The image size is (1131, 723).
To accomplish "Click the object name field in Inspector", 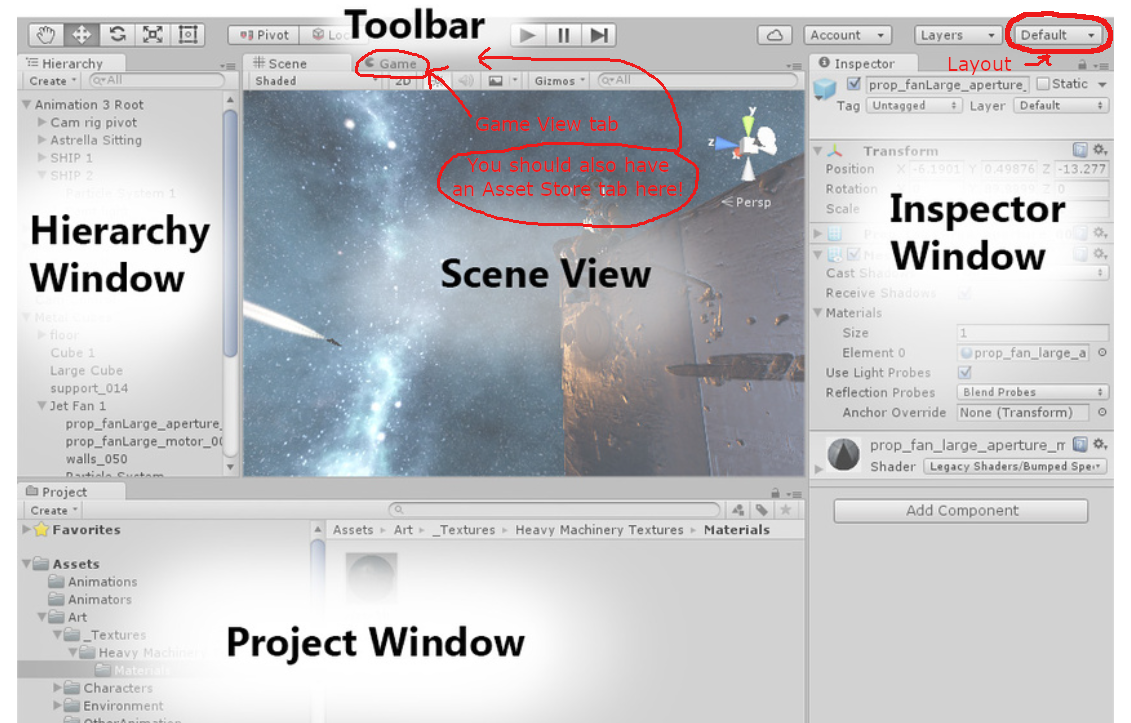I will point(947,84).
